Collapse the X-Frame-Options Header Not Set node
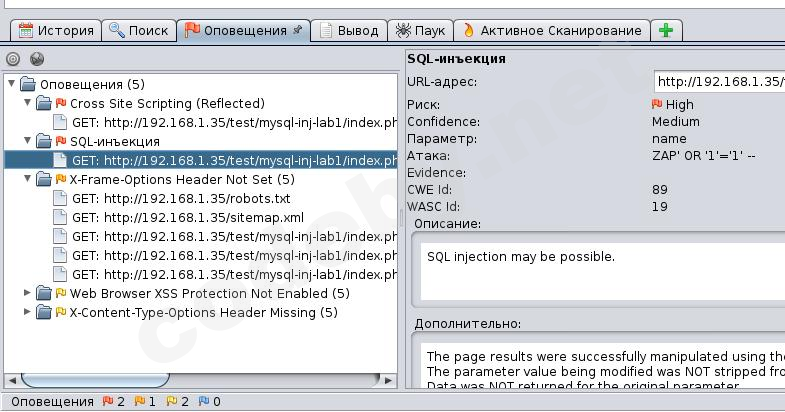The height and width of the screenshot is (412, 785). tap(28, 179)
